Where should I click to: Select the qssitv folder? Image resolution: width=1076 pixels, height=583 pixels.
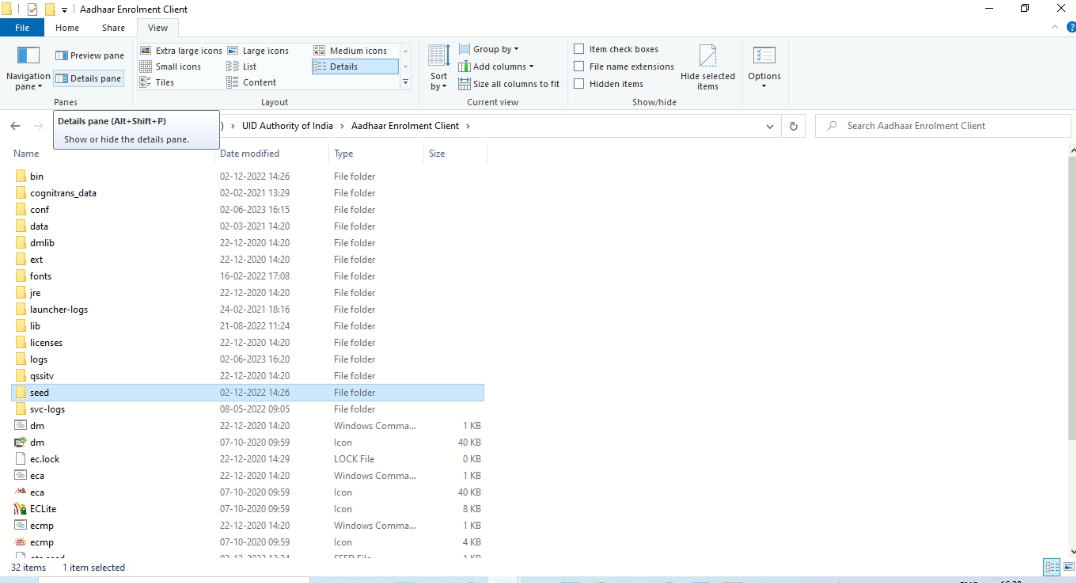248,376
